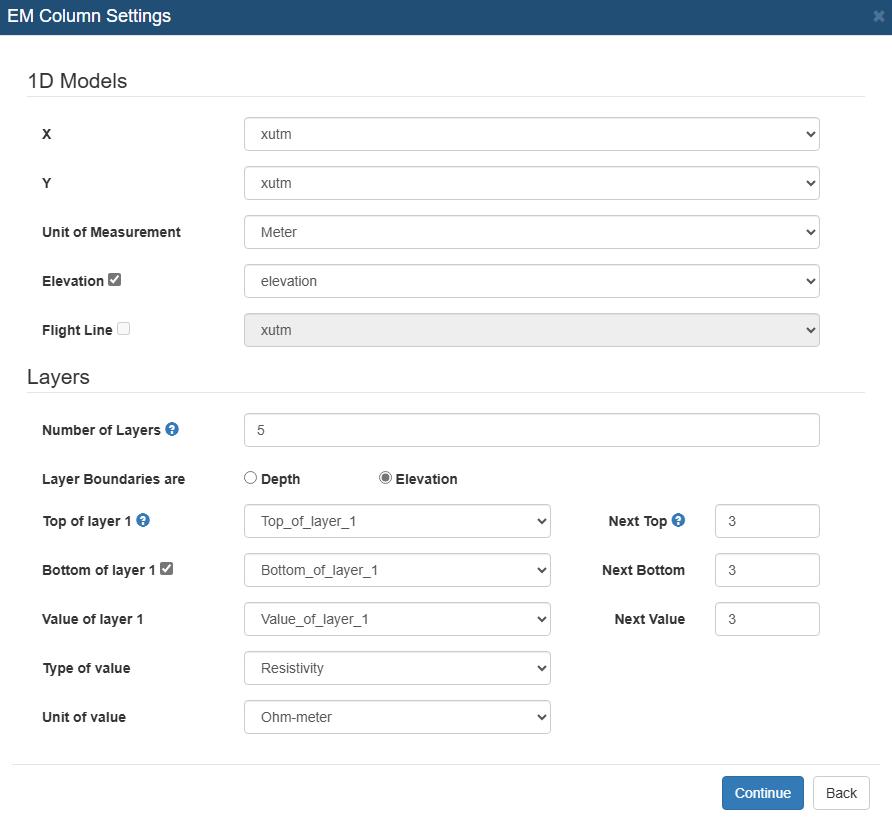Click the Next Bottom input field
Viewport: 892px width, 828px height.
767,570
